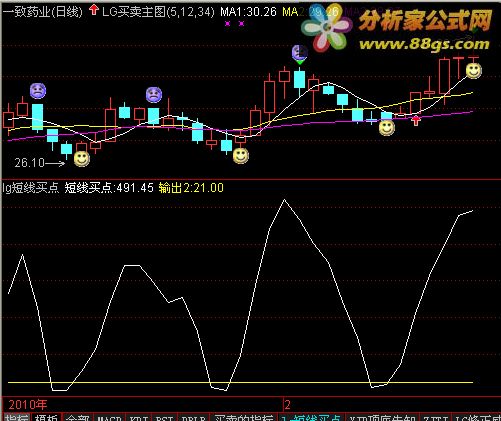Screen dimensions: 501x421
Task: Click the smiley buy marker at the mid-chart low
Action: 241,156
